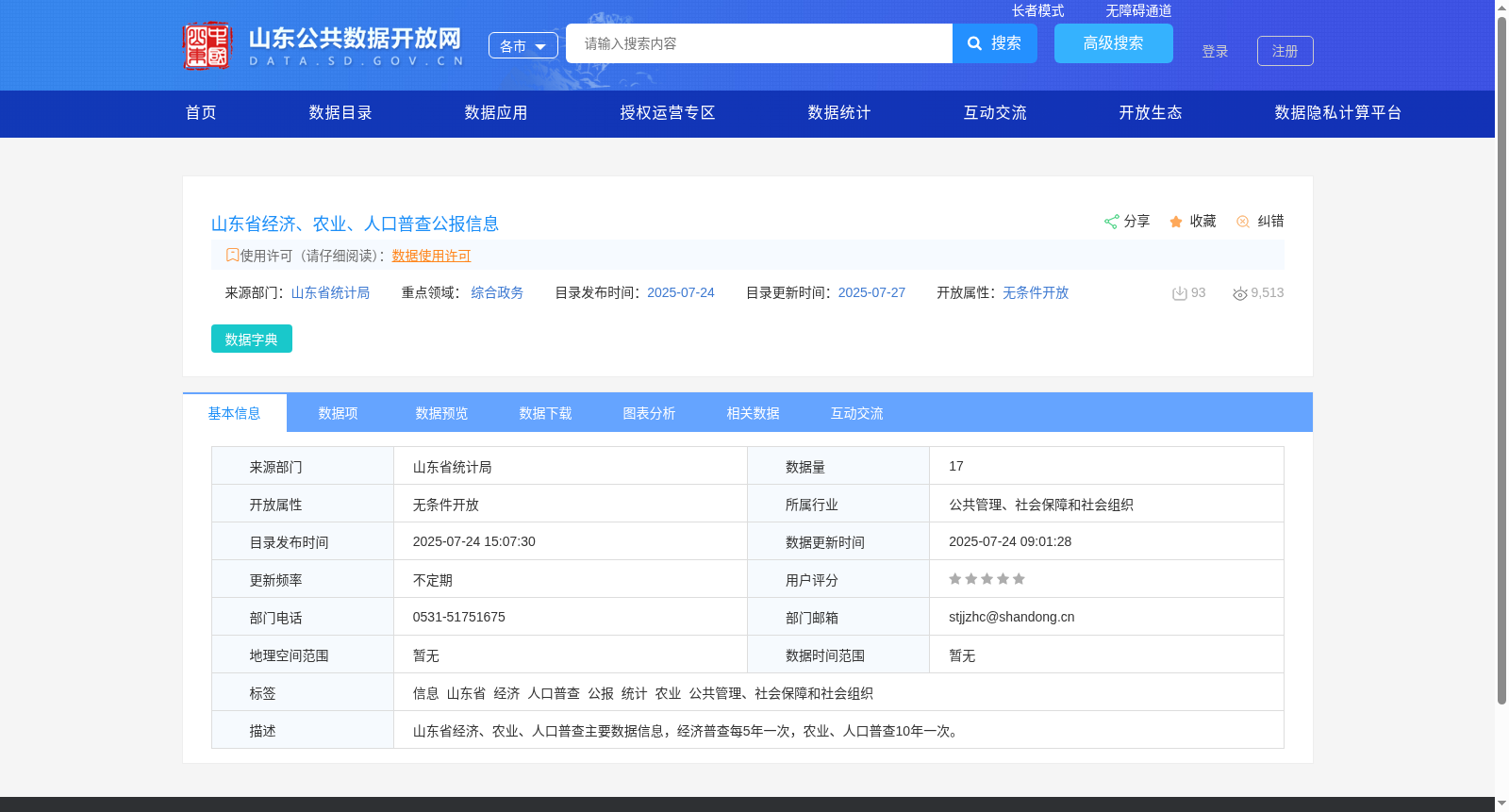Click the 注册 register button
This screenshot has height=812, width=1509.
(1285, 51)
